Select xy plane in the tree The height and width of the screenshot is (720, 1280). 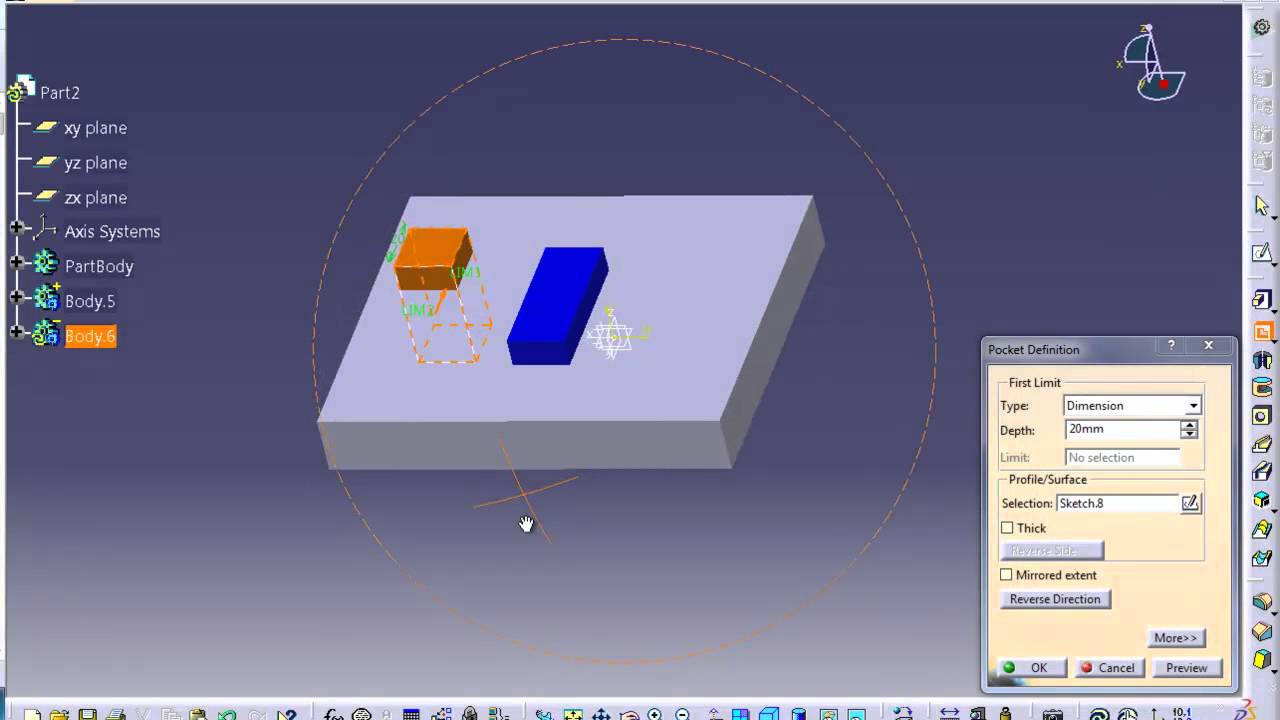tap(95, 128)
